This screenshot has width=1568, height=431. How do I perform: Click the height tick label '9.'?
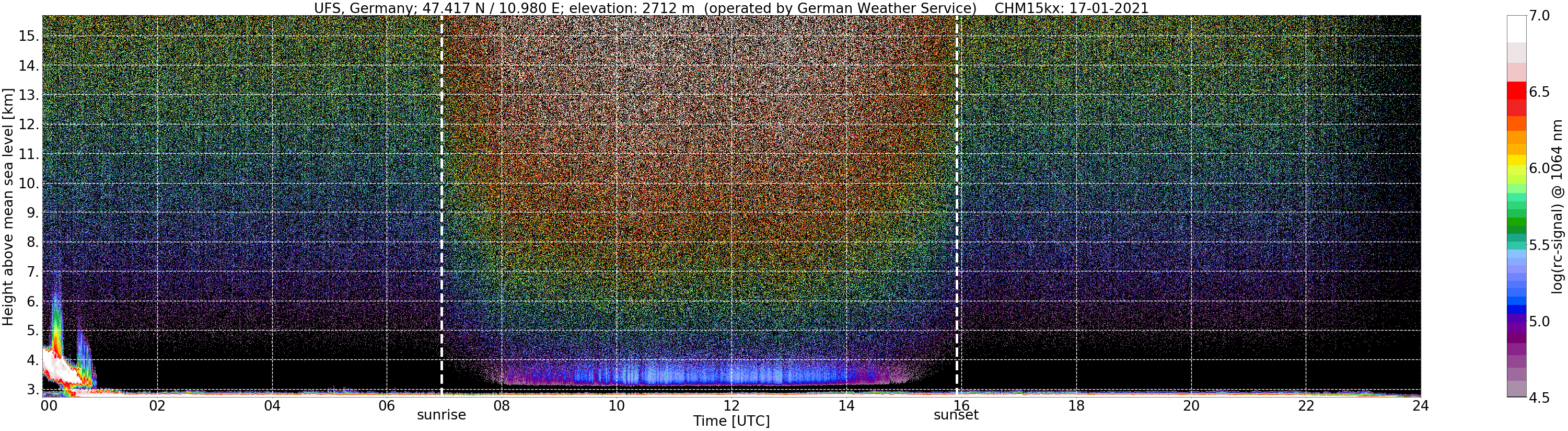tap(32, 213)
